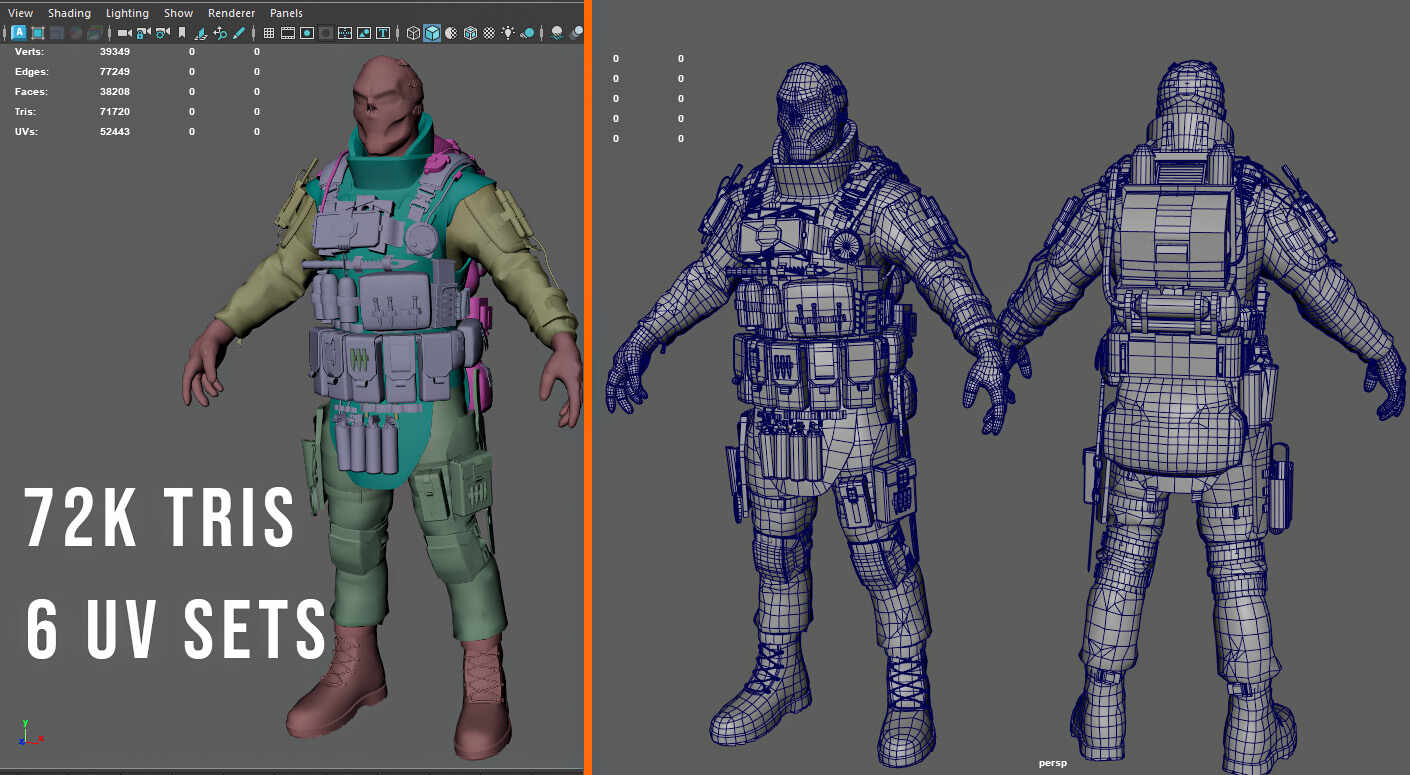
Task: Open the Lighting menu
Action: (x=127, y=13)
